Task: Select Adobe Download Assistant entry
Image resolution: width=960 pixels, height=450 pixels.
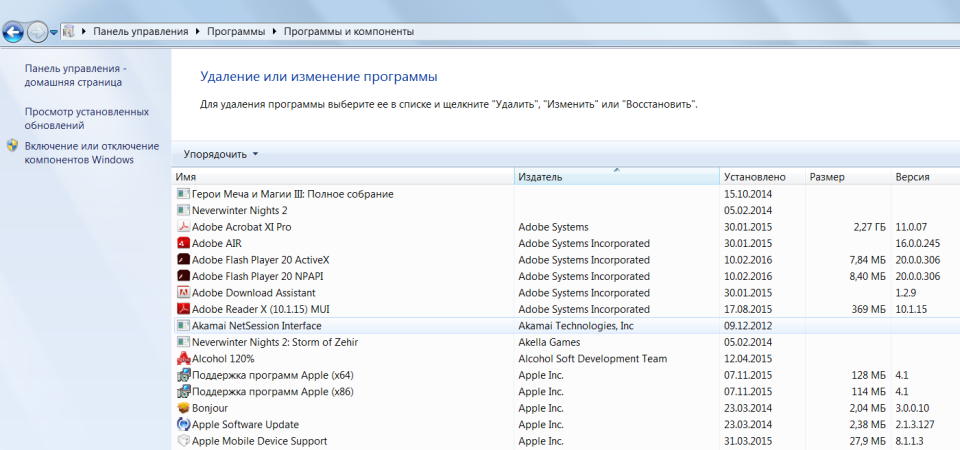Action: click(254, 293)
